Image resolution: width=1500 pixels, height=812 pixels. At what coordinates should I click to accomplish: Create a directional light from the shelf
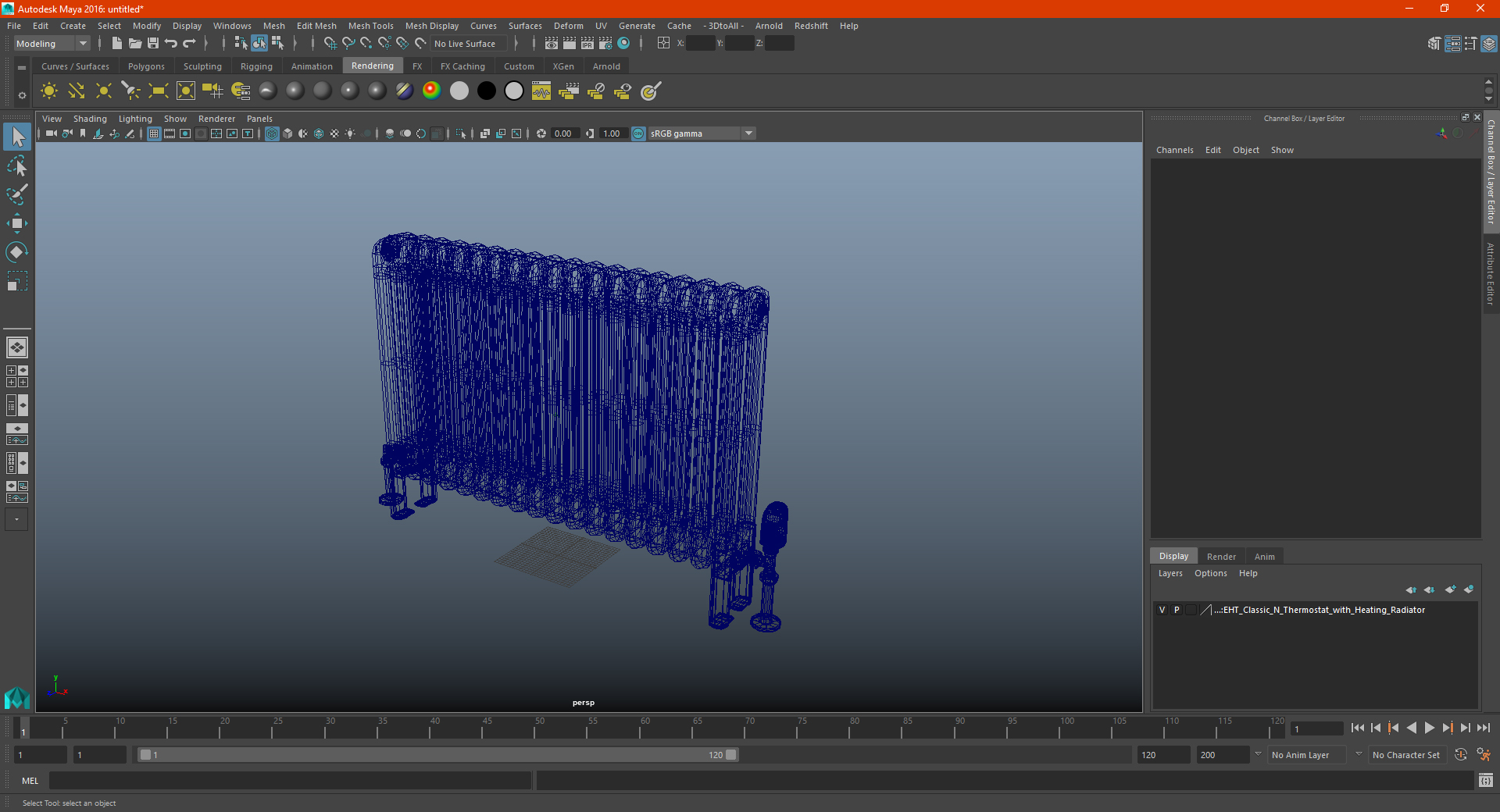click(77, 91)
